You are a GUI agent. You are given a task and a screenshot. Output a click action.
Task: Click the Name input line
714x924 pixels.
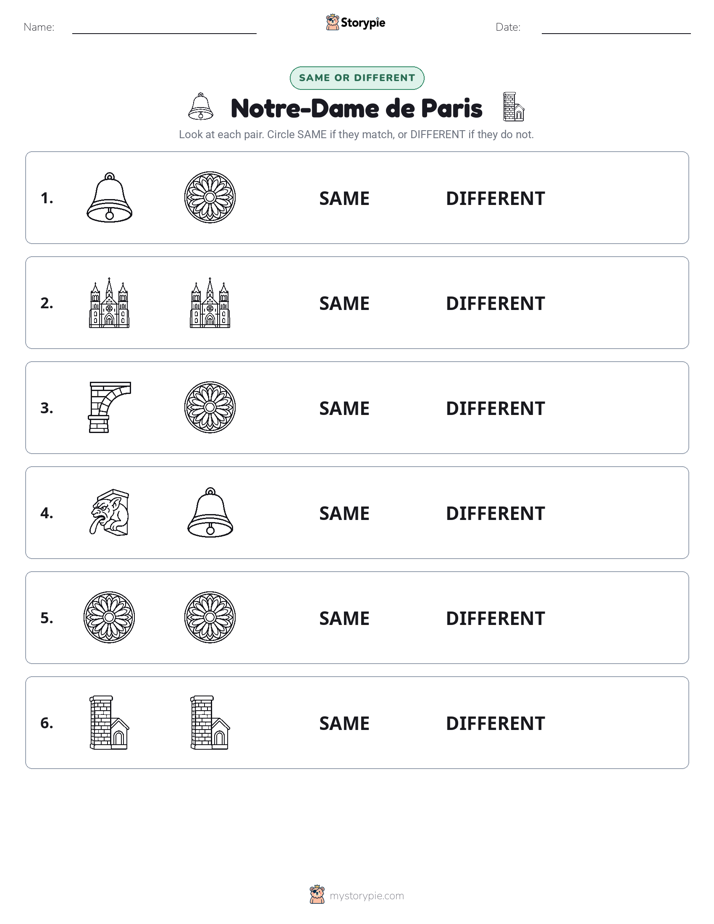164,28
